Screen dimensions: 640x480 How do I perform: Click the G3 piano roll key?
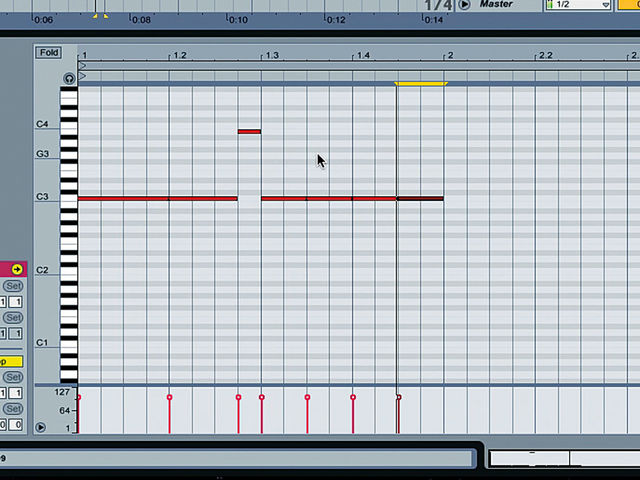pos(69,155)
